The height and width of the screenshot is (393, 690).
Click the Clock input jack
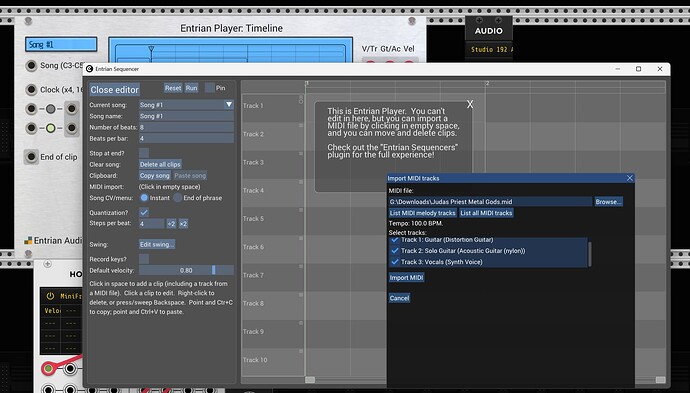point(31,90)
